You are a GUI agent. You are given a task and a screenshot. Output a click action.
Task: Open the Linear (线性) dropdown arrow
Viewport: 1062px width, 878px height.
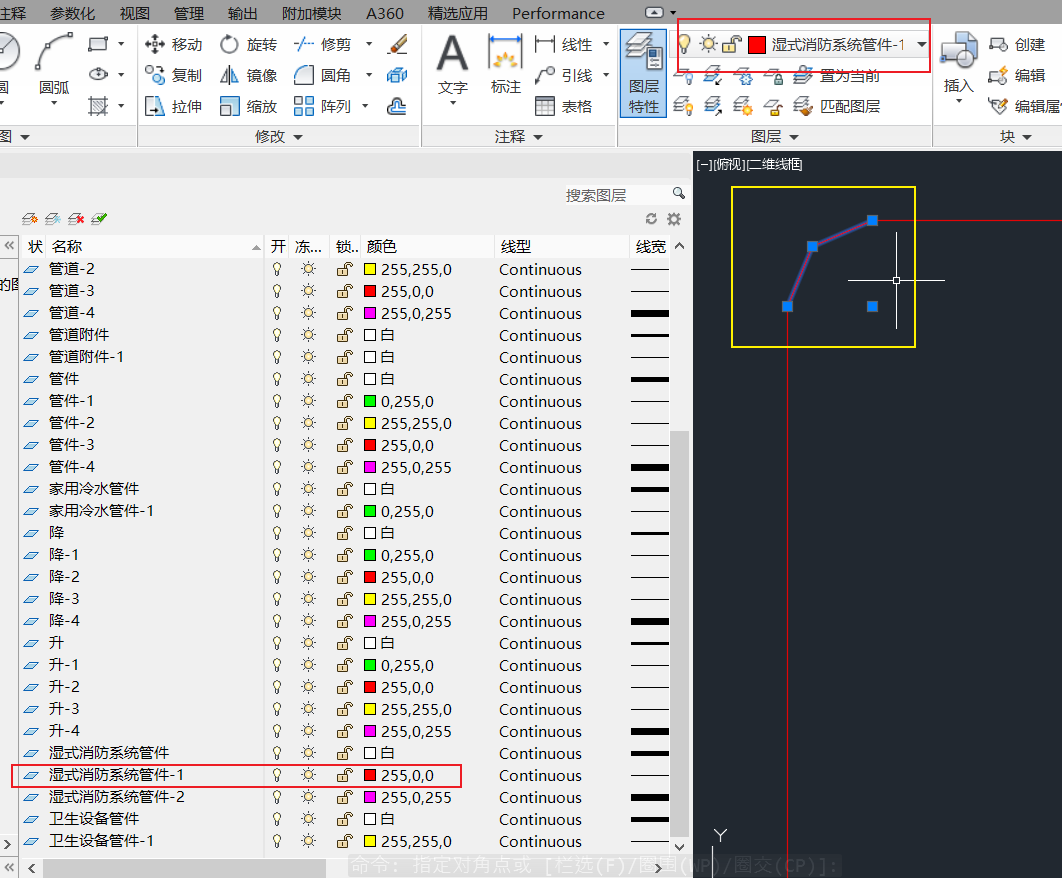606,44
